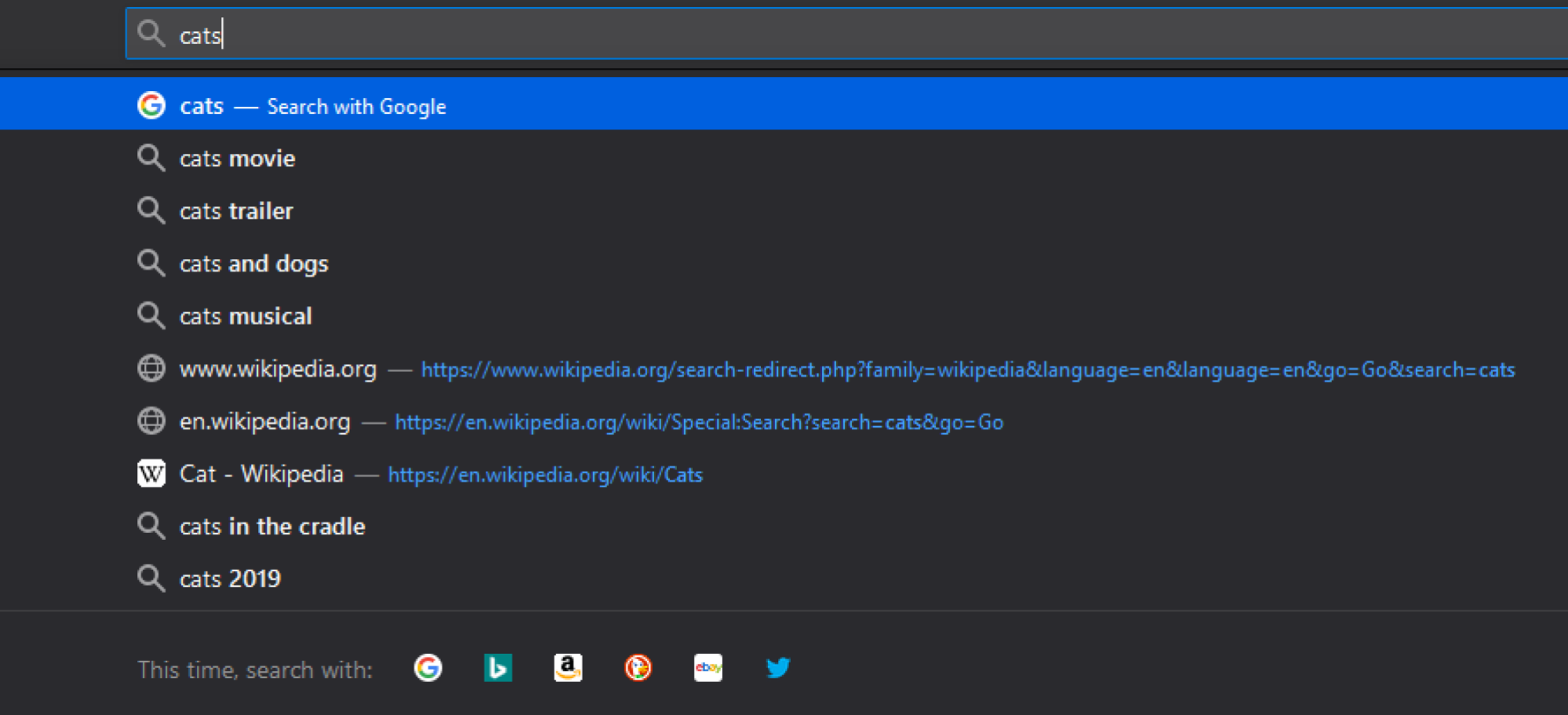Open the www.wikipedia.org search-redirect result
This screenshot has height=715, width=1568.
784,368
